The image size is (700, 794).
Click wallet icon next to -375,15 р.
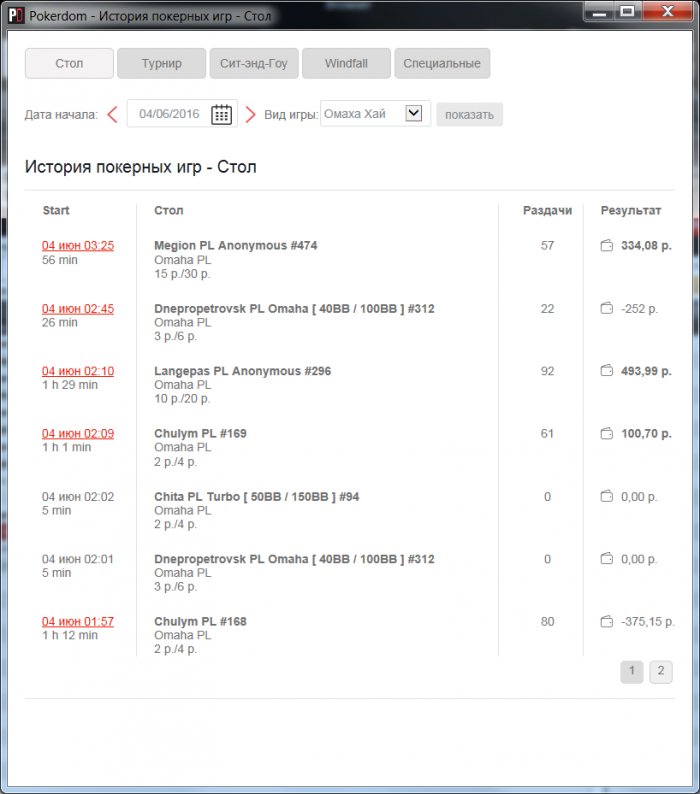coord(606,621)
